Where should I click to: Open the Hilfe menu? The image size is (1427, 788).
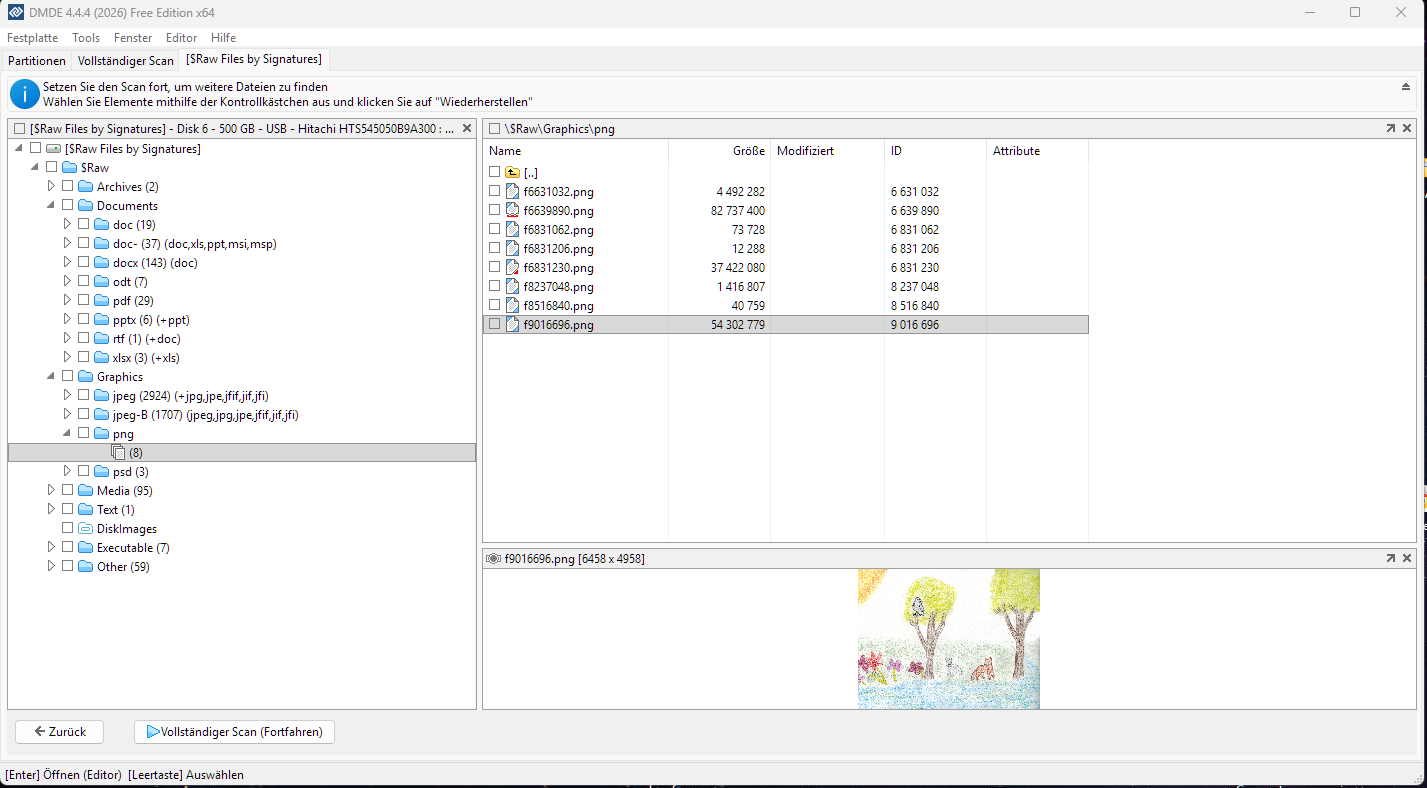click(223, 37)
